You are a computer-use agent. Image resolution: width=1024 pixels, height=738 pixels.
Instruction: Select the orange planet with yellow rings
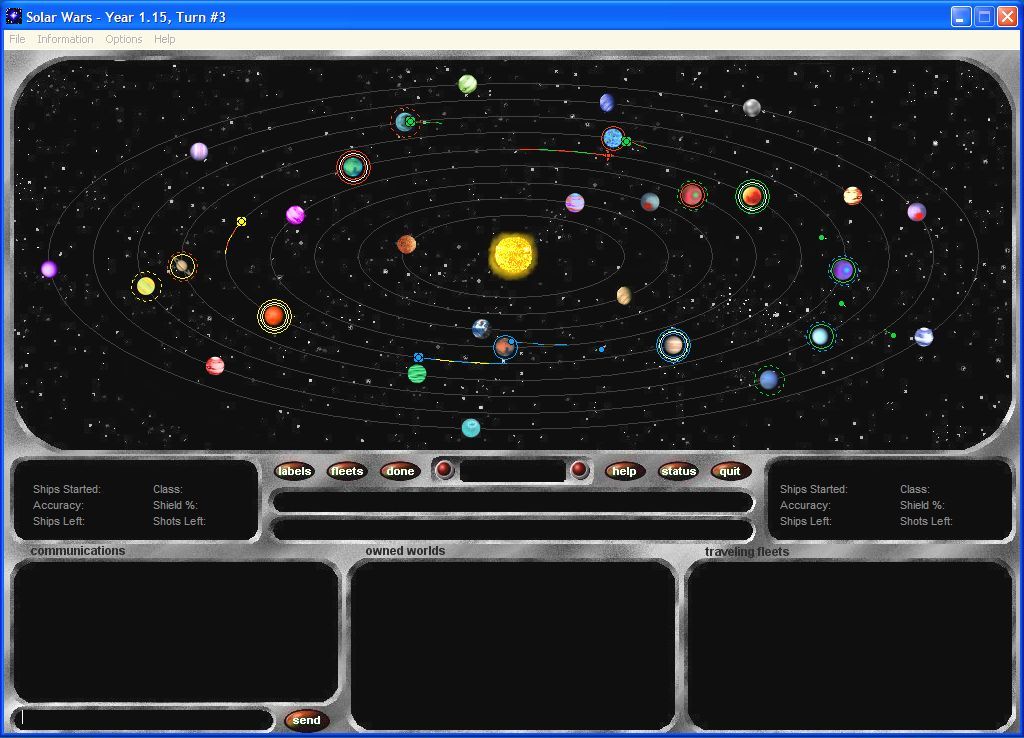274,316
